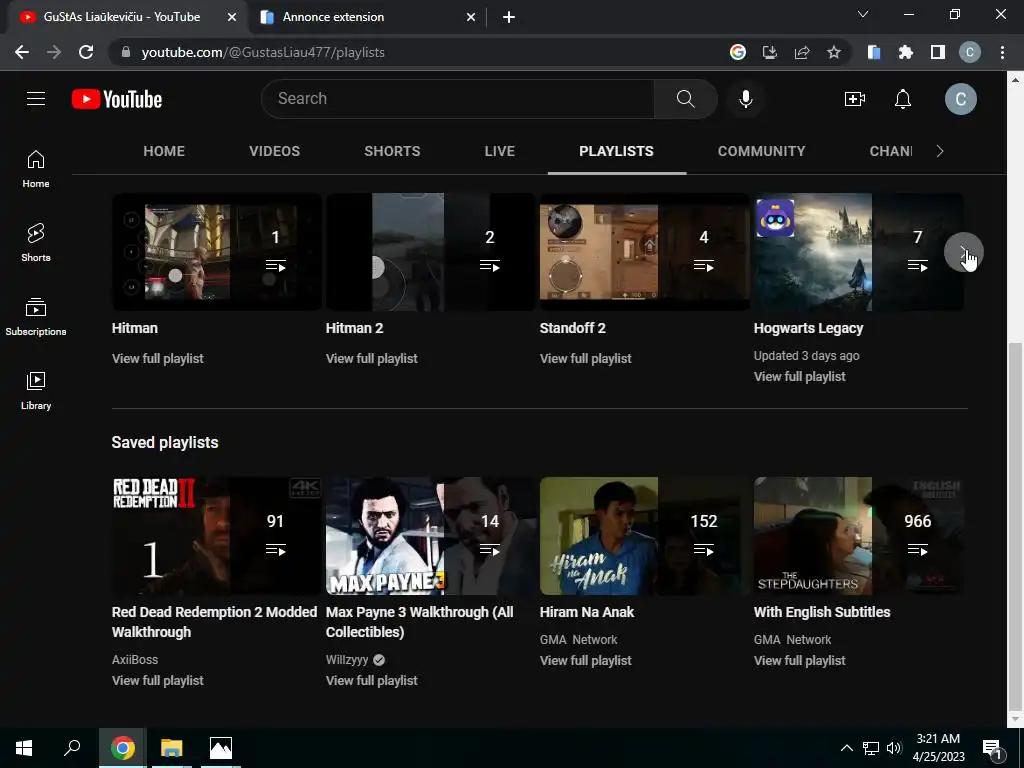View full playlist under Hogwarts Legacy

[799, 377]
